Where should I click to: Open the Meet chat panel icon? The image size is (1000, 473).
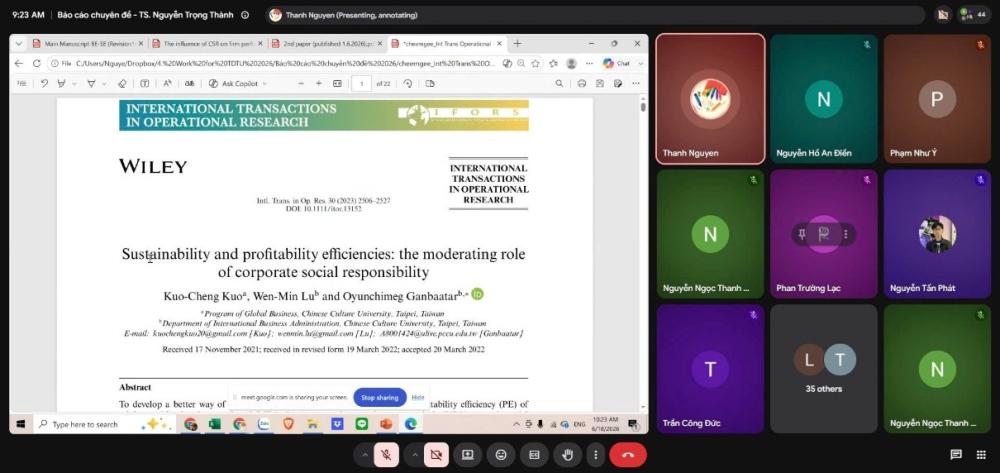pyautogui.click(x=956, y=455)
